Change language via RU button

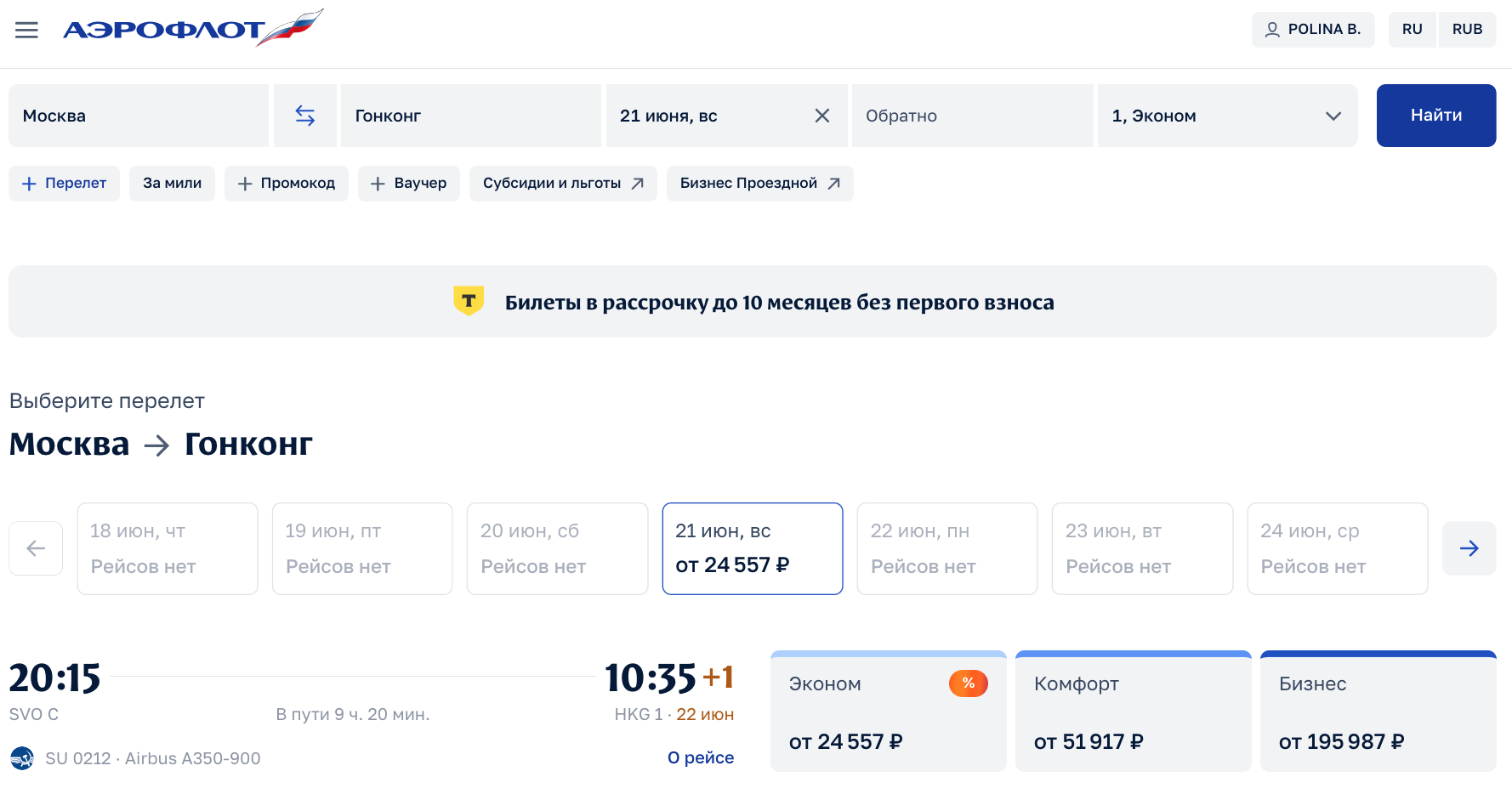(1412, 29)
